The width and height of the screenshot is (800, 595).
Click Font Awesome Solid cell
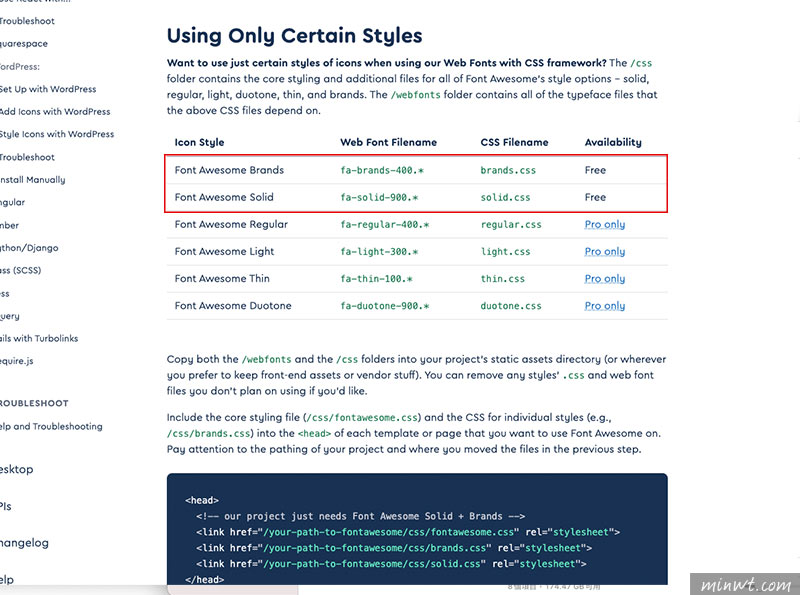(224, 197)
